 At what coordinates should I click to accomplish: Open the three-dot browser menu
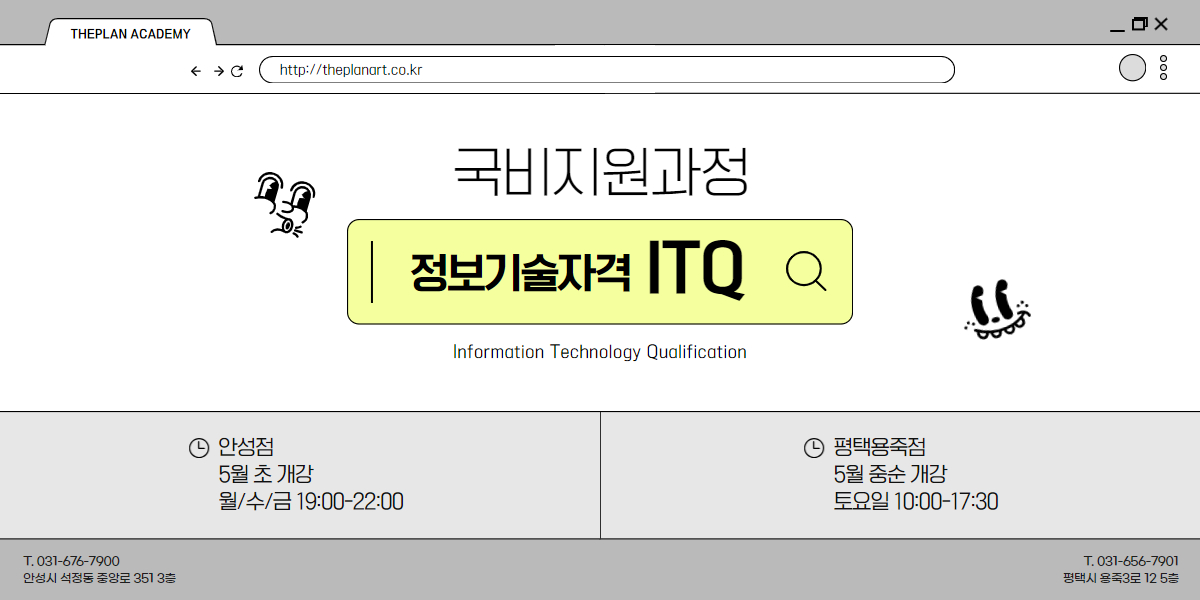pyautogui.click(x=1163, y=68)
